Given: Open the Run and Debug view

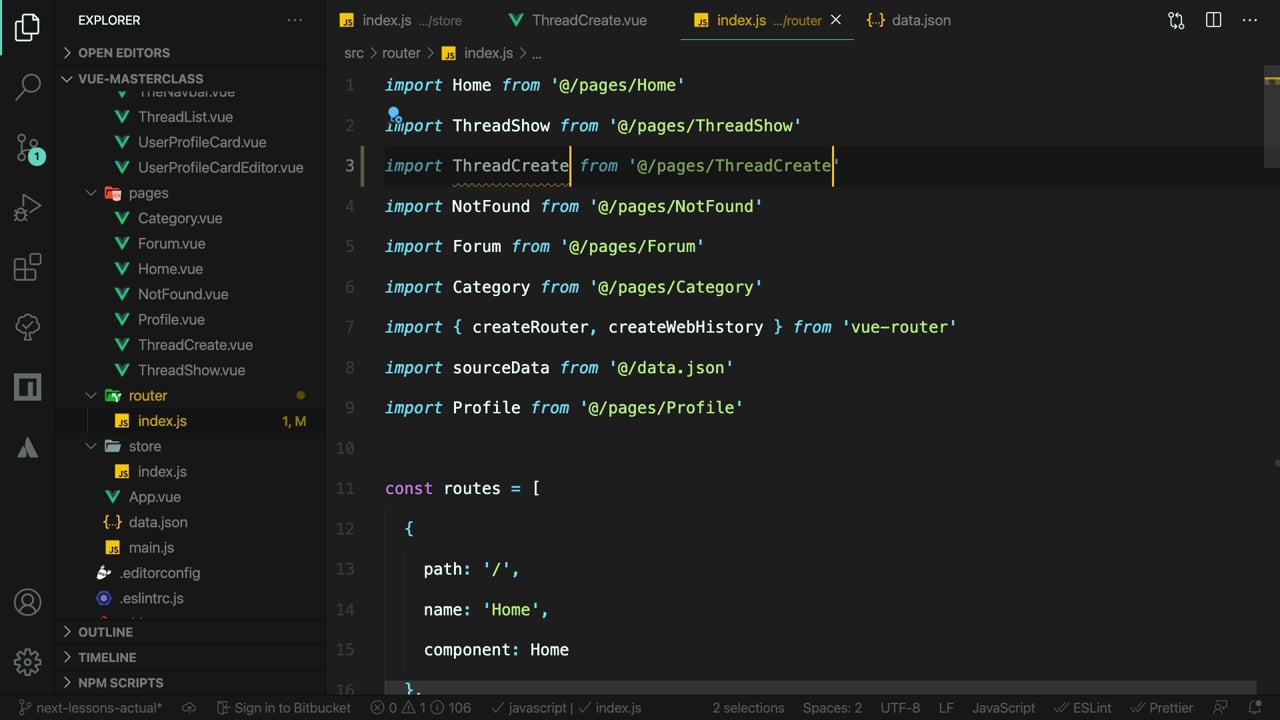Looking at the screenshot, I should click(x=27, y=207).
